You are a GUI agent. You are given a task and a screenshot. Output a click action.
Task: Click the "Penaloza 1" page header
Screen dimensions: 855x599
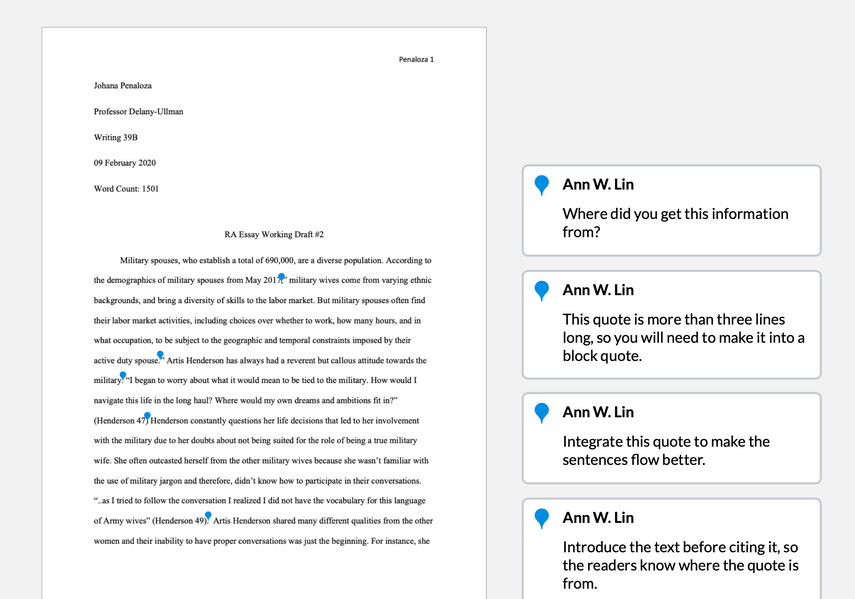(416, 59)
